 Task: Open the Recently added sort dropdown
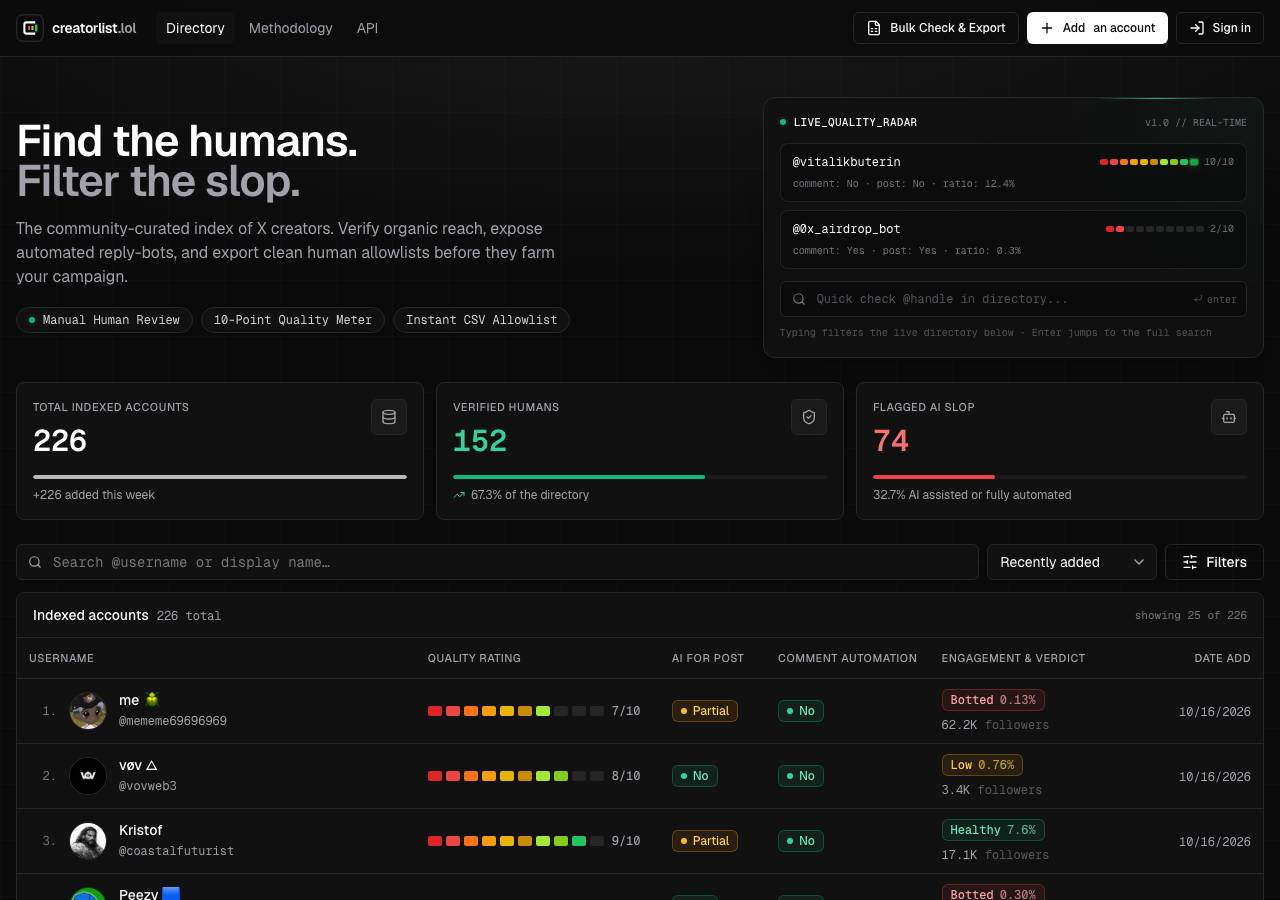(1072, 562)
